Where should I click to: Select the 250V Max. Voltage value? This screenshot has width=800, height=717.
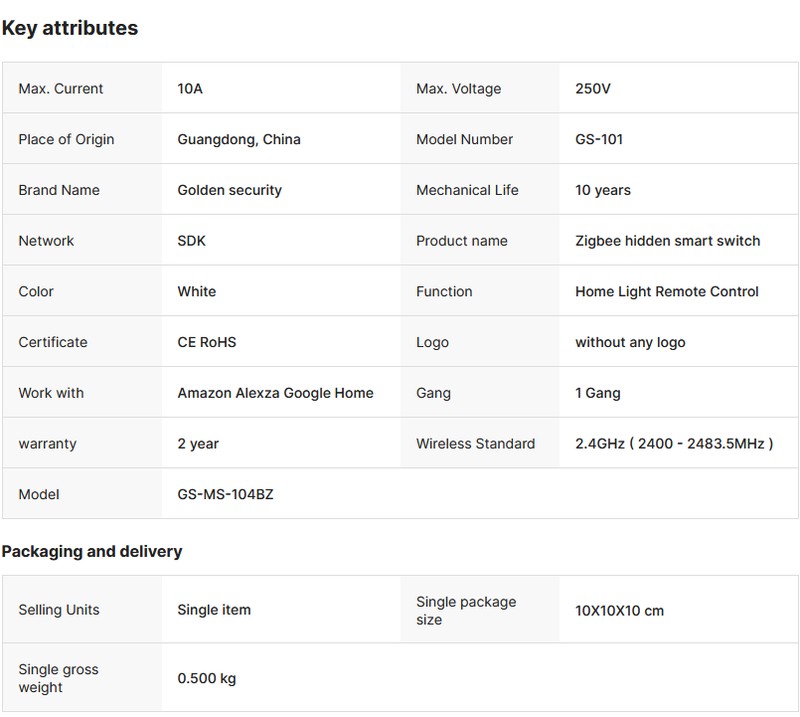pyautogui.click(x=592, y=89)
